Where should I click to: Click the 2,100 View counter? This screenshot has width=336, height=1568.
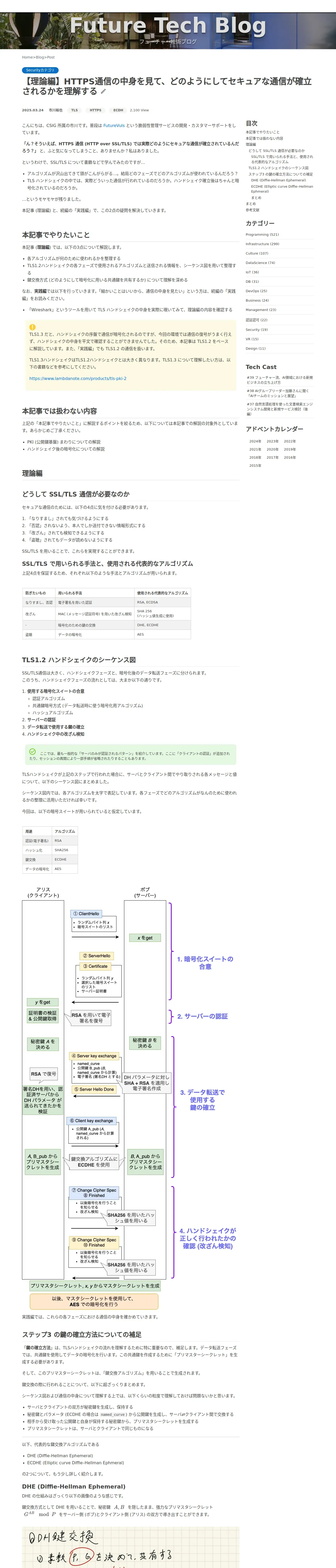[x=139, y=110]
